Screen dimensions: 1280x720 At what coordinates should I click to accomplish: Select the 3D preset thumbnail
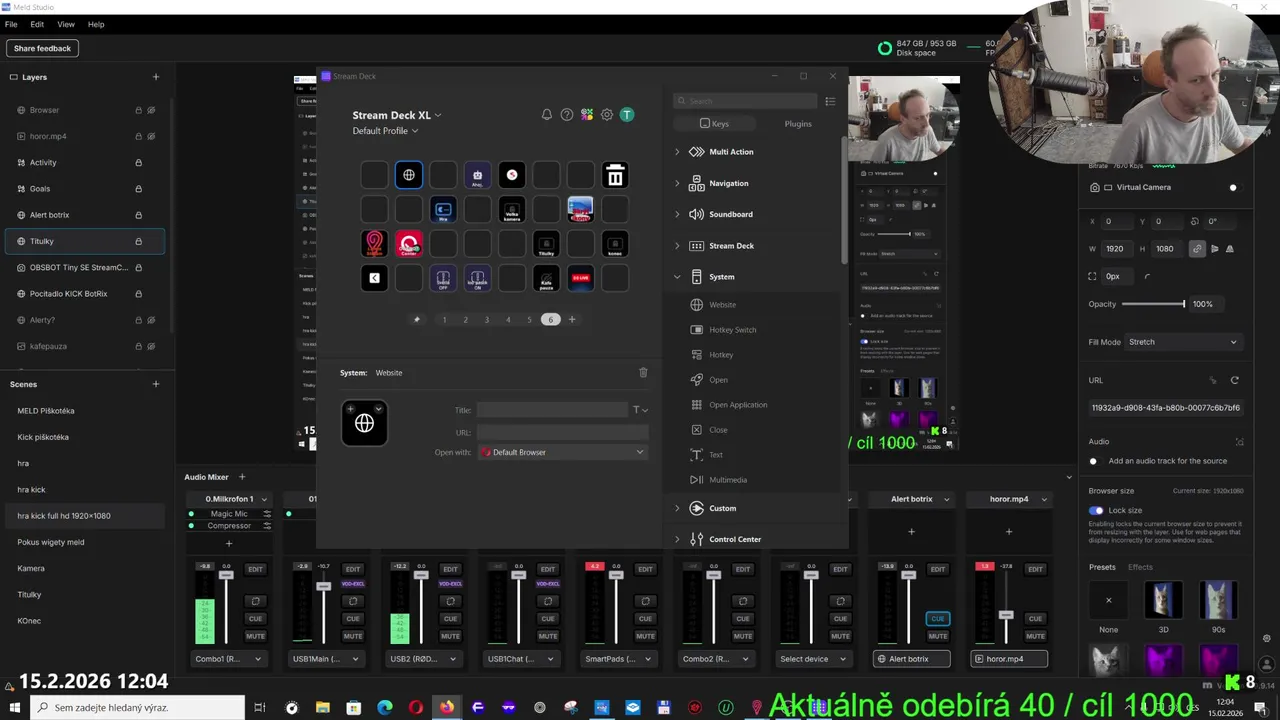[x=1163, y=601]
